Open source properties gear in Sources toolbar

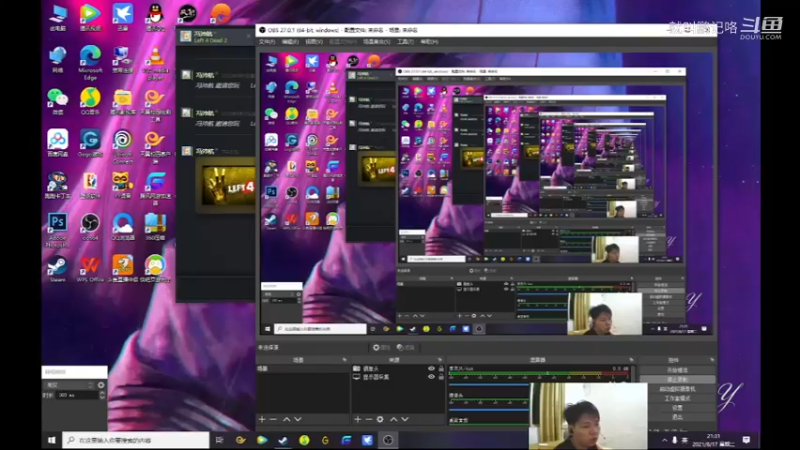(380, 419)
